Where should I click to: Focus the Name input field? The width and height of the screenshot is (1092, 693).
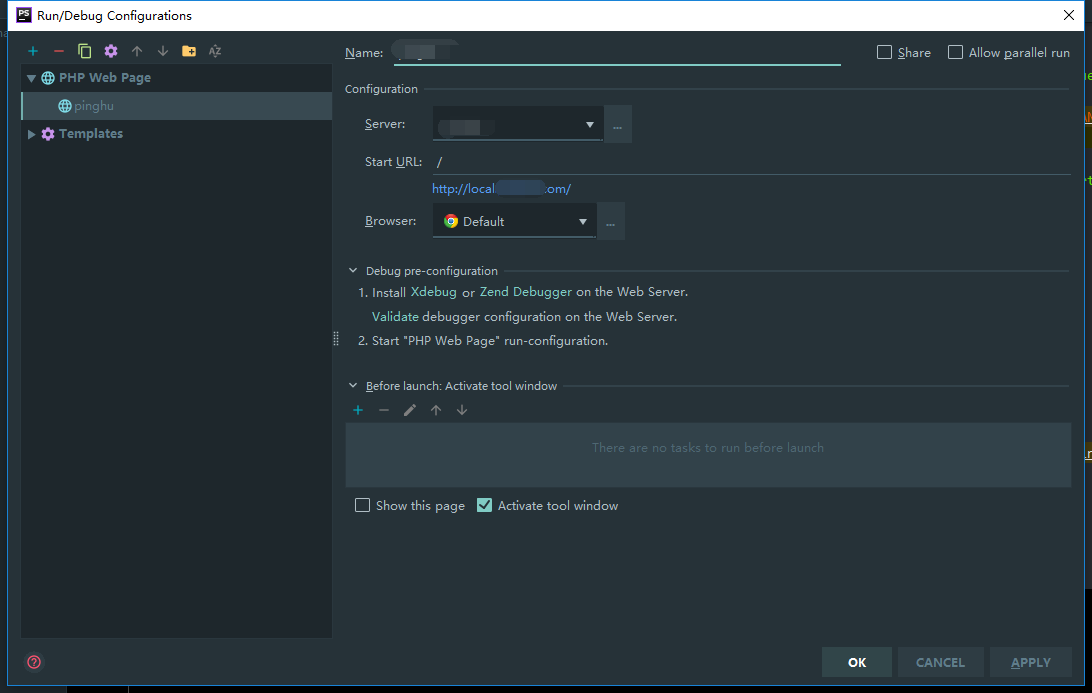coord(617,52)
